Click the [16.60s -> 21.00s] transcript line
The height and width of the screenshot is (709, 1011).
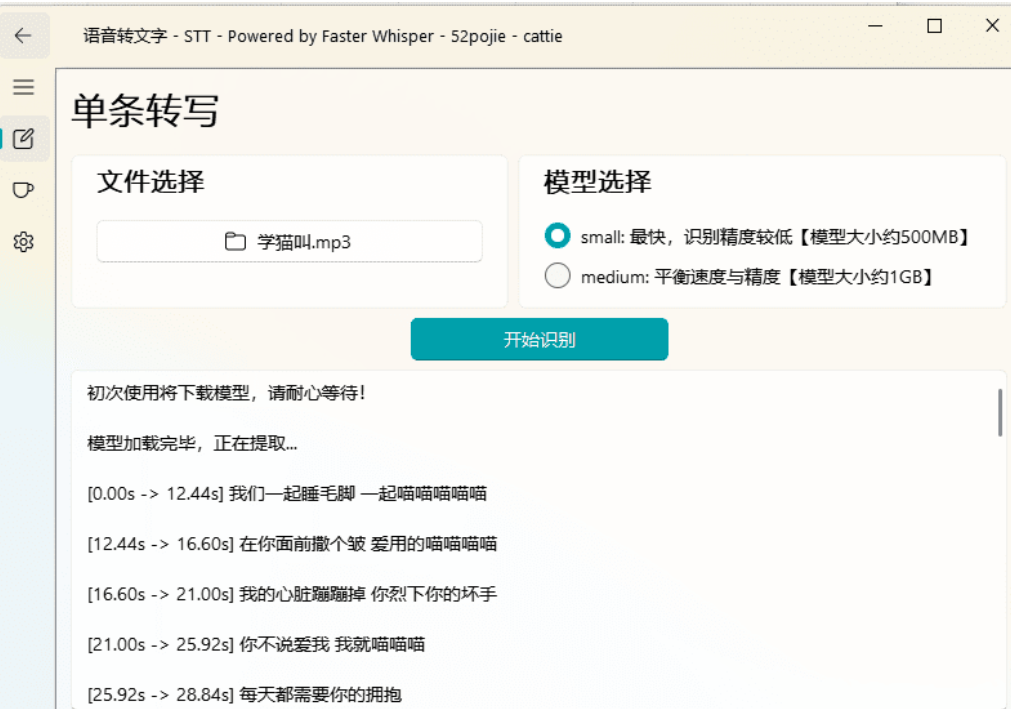coord(292,594)
